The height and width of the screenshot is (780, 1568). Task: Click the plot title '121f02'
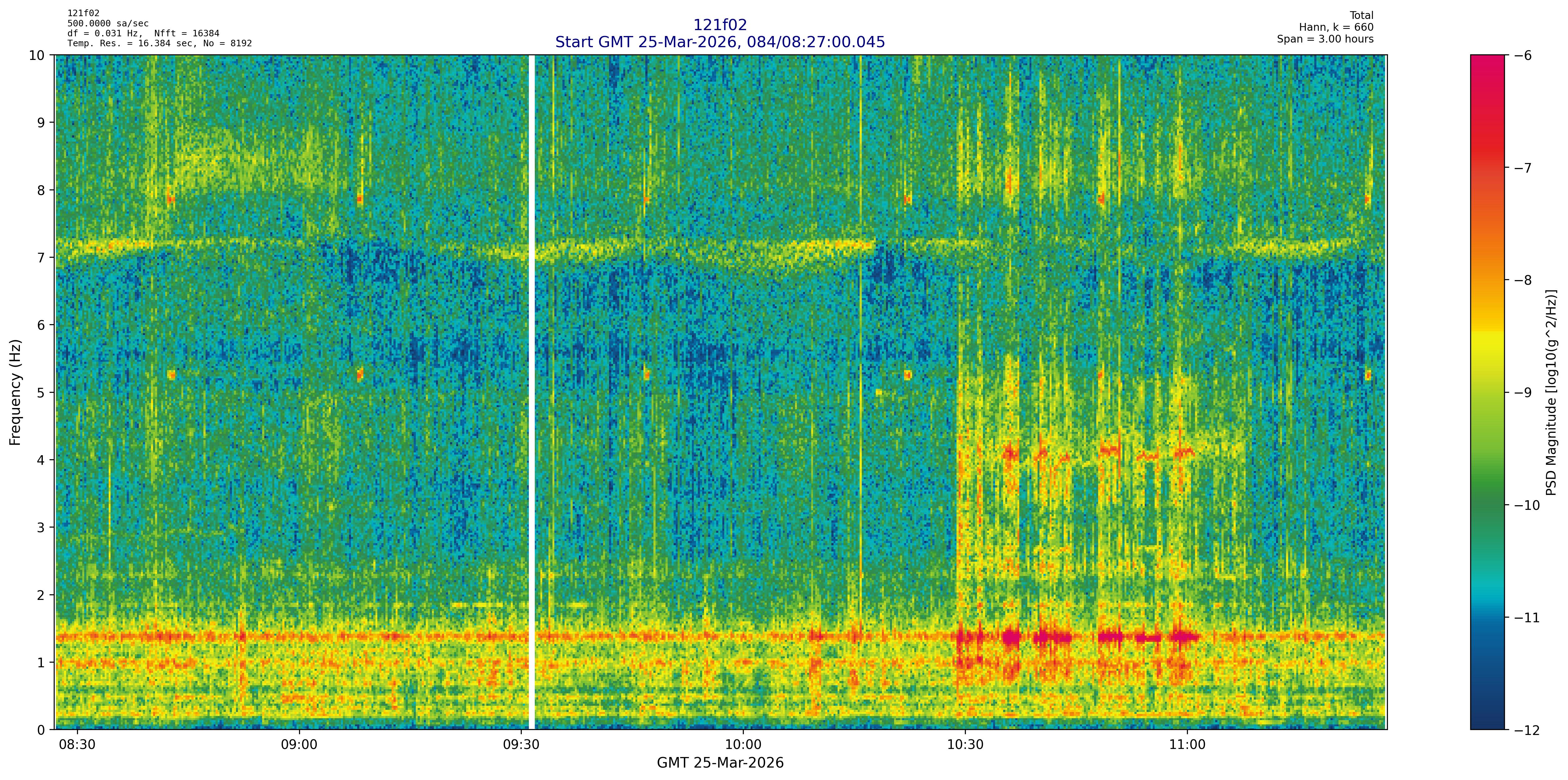pos(720,25)
